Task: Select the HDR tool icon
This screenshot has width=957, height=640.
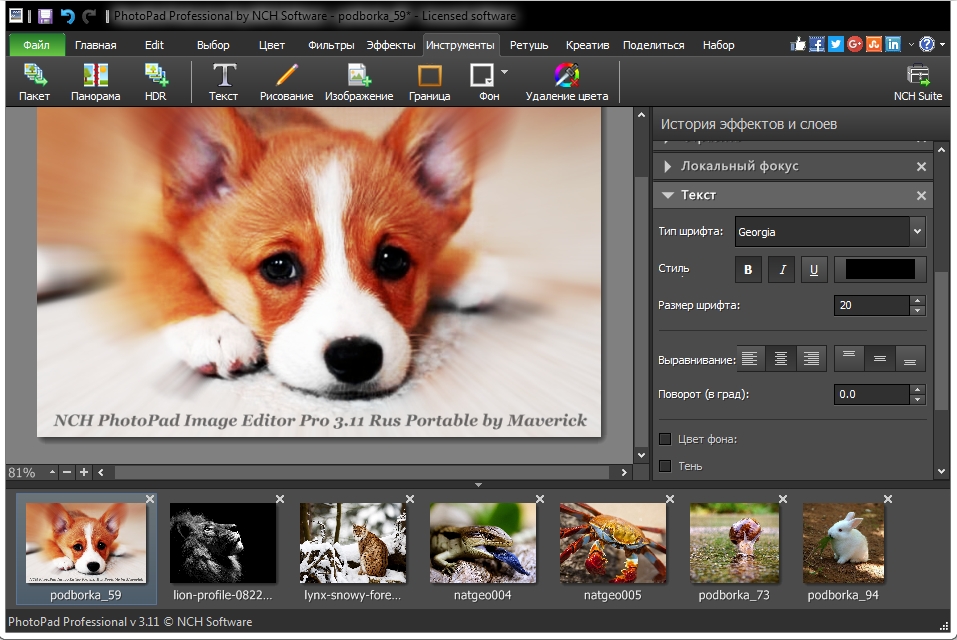Action: tap(156, 81)
